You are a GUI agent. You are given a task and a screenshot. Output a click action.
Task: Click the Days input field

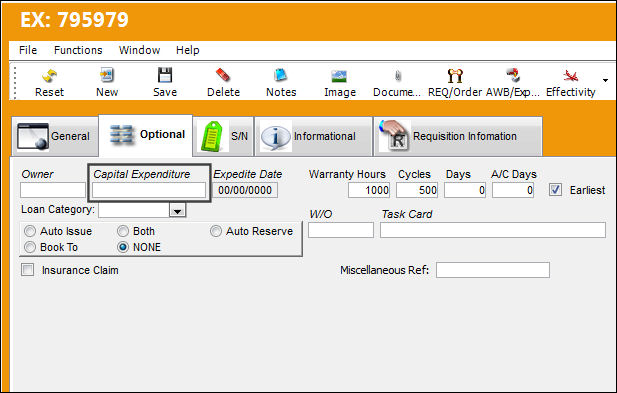pyautogui.click(x=465, y=190)
